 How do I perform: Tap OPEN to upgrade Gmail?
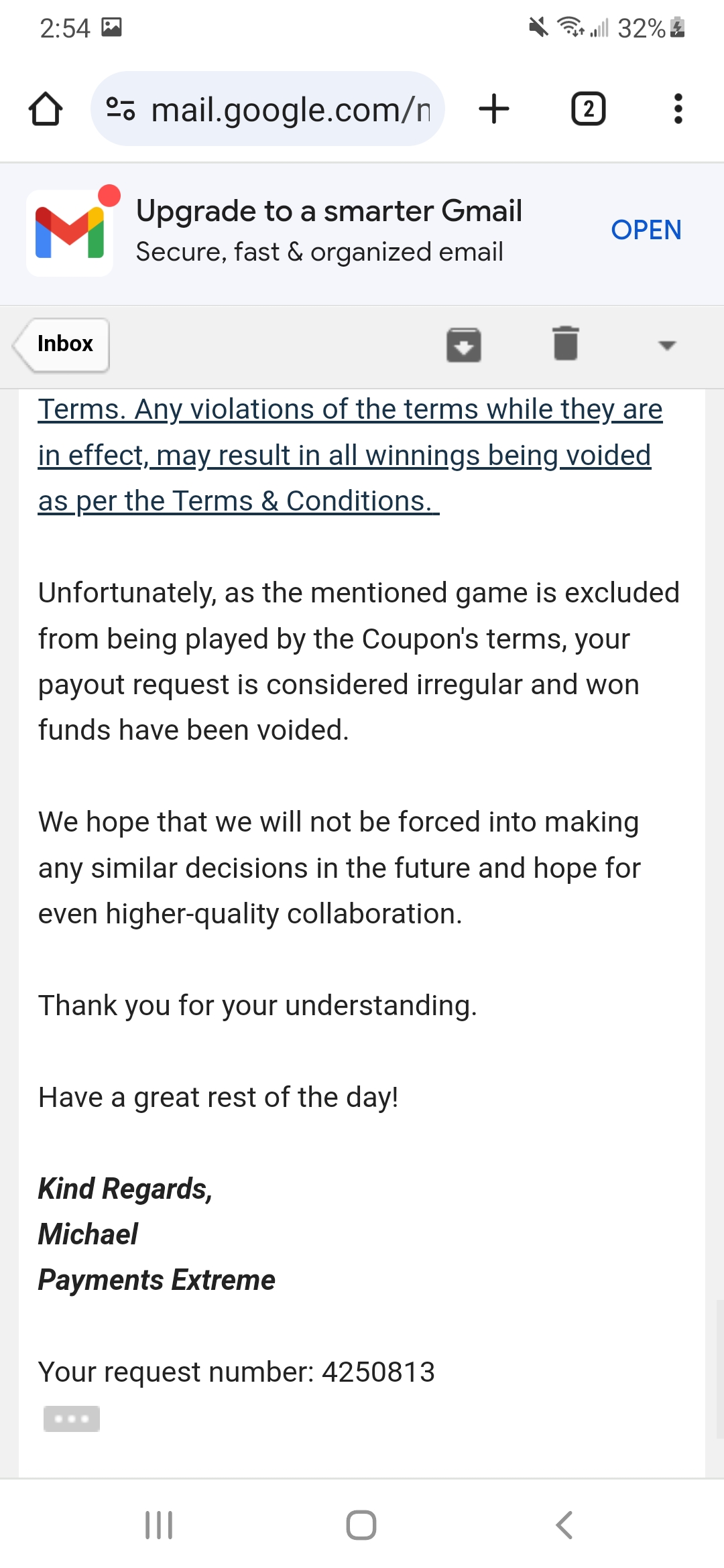pyautogui.click(x=646, y=230)
